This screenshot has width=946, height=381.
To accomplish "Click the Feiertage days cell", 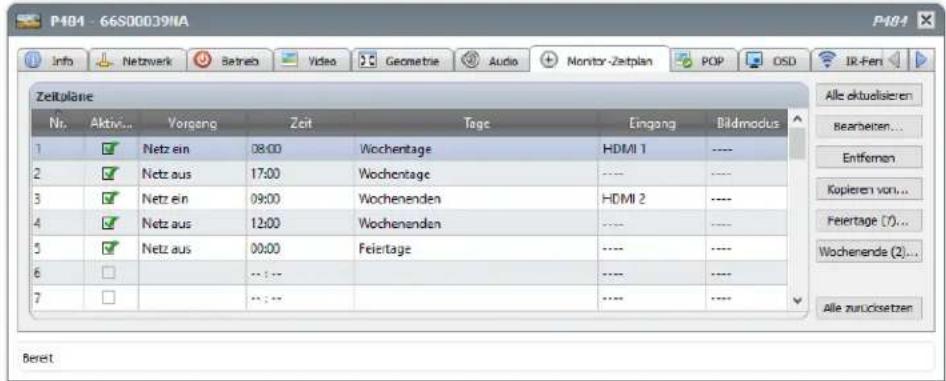I will 476,248.
